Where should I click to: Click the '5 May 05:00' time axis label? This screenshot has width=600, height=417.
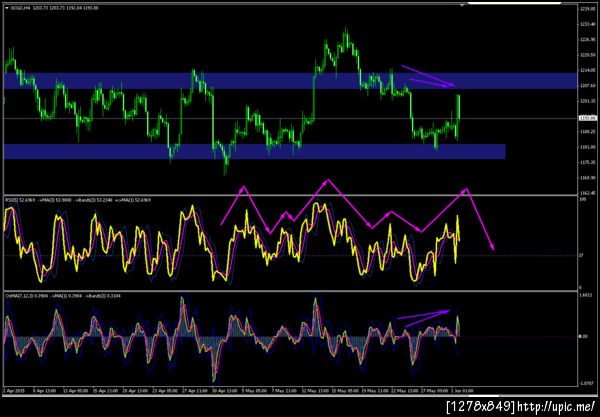click(x=254, y=391)
